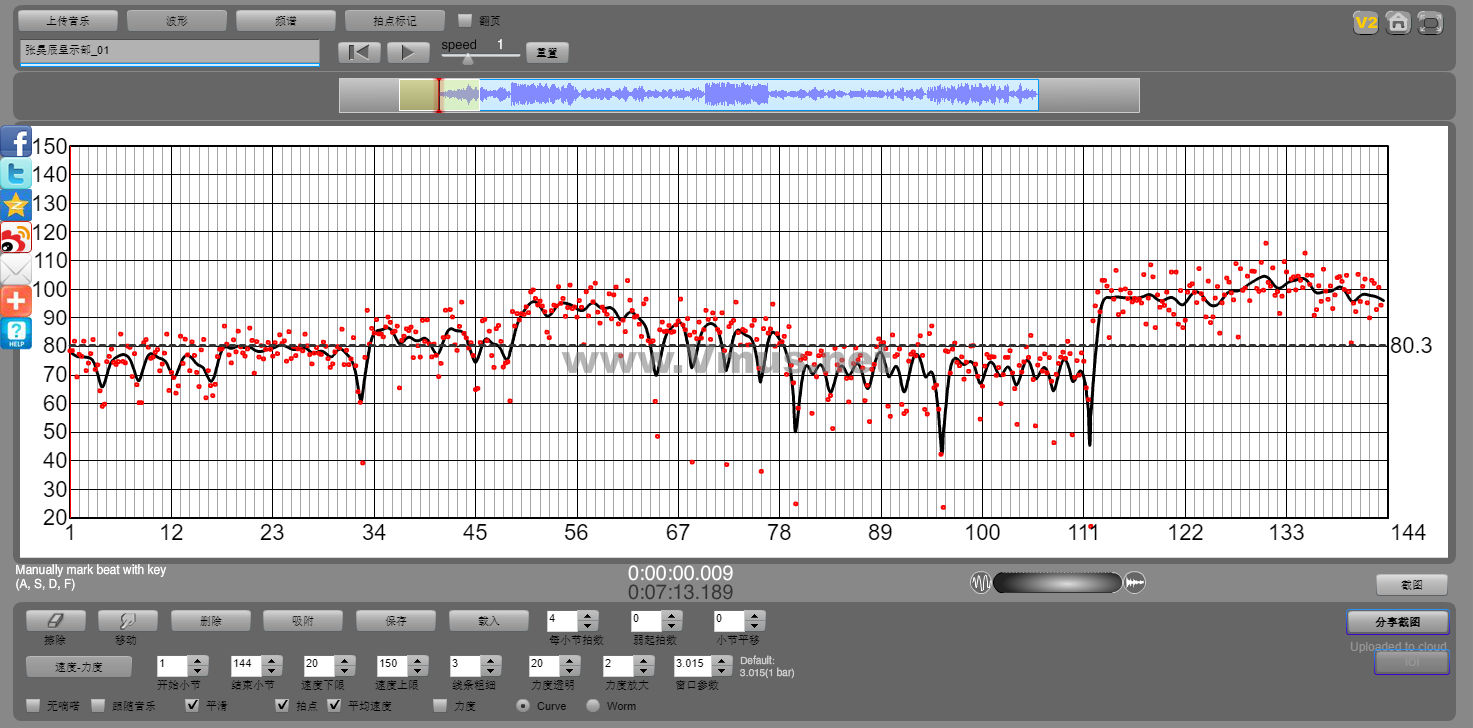This screenshot has width=1473, height=728.
Task: Open the HELP question mark icon
Action: pos(16,333)
